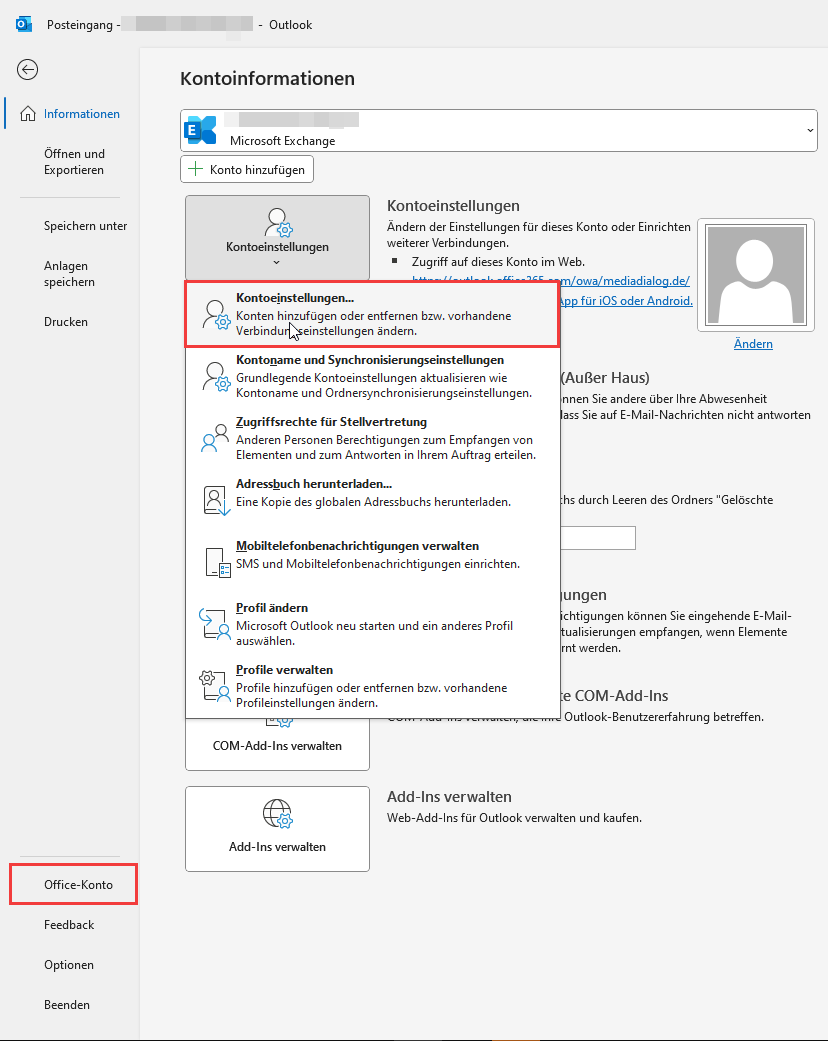Open Optionen in sidebar
Screen dimensions: 828x1041
(69, 965)
